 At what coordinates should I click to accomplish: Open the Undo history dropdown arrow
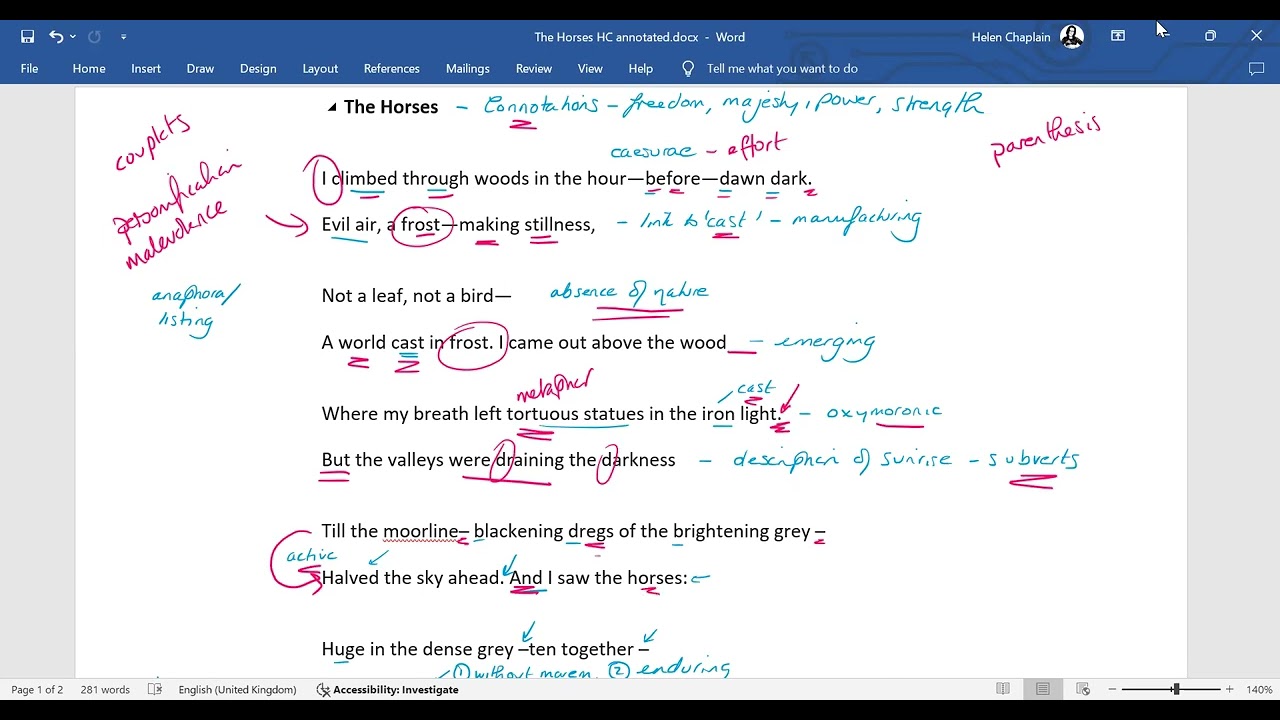73,37
